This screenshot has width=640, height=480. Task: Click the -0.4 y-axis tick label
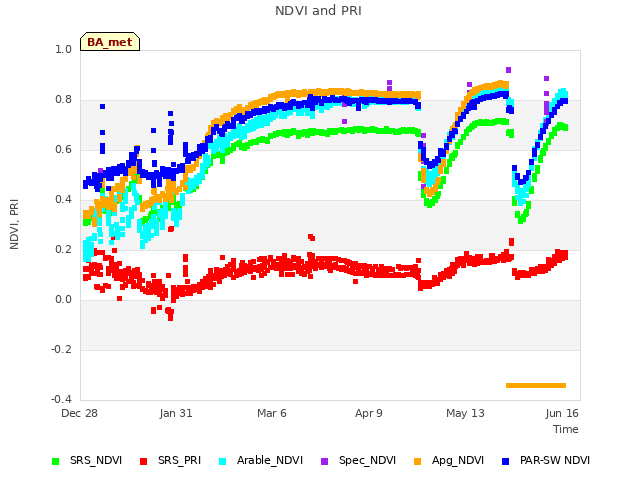coord(61,399)
